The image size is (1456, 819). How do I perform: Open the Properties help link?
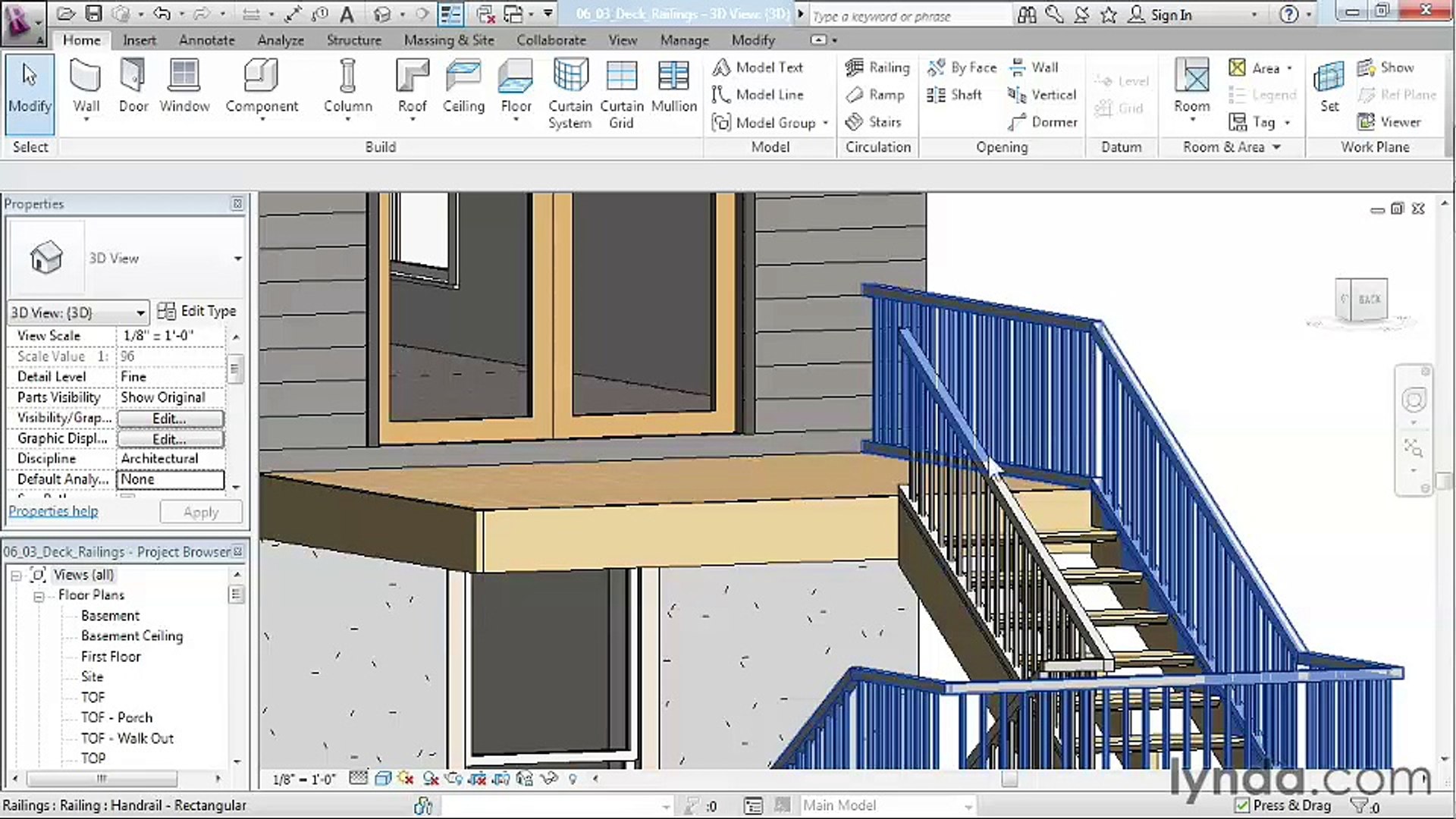coord(53,511)
